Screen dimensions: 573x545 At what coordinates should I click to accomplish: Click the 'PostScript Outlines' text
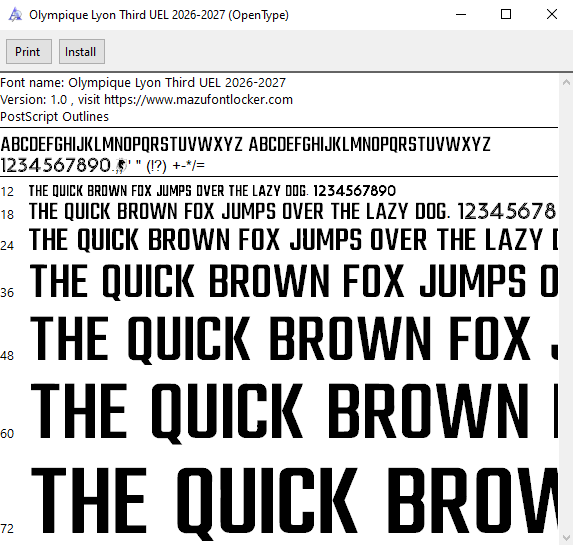[x=54, y=117]
